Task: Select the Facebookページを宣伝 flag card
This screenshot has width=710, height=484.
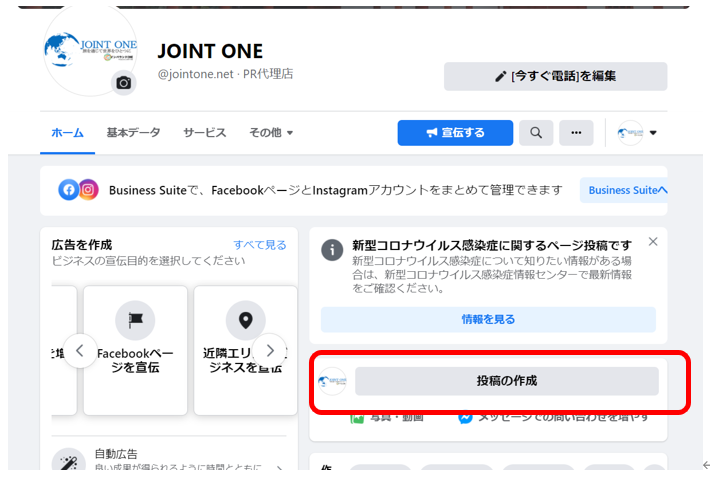Action: click(x=135, y=350)
